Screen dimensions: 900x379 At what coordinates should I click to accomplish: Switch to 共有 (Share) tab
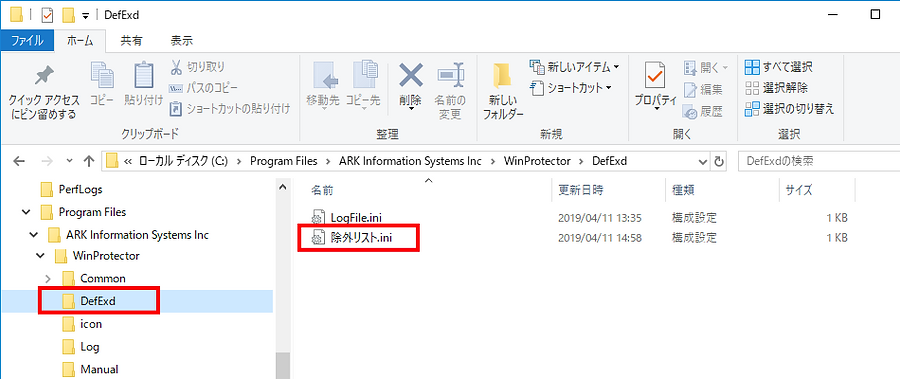click(131, 41)
